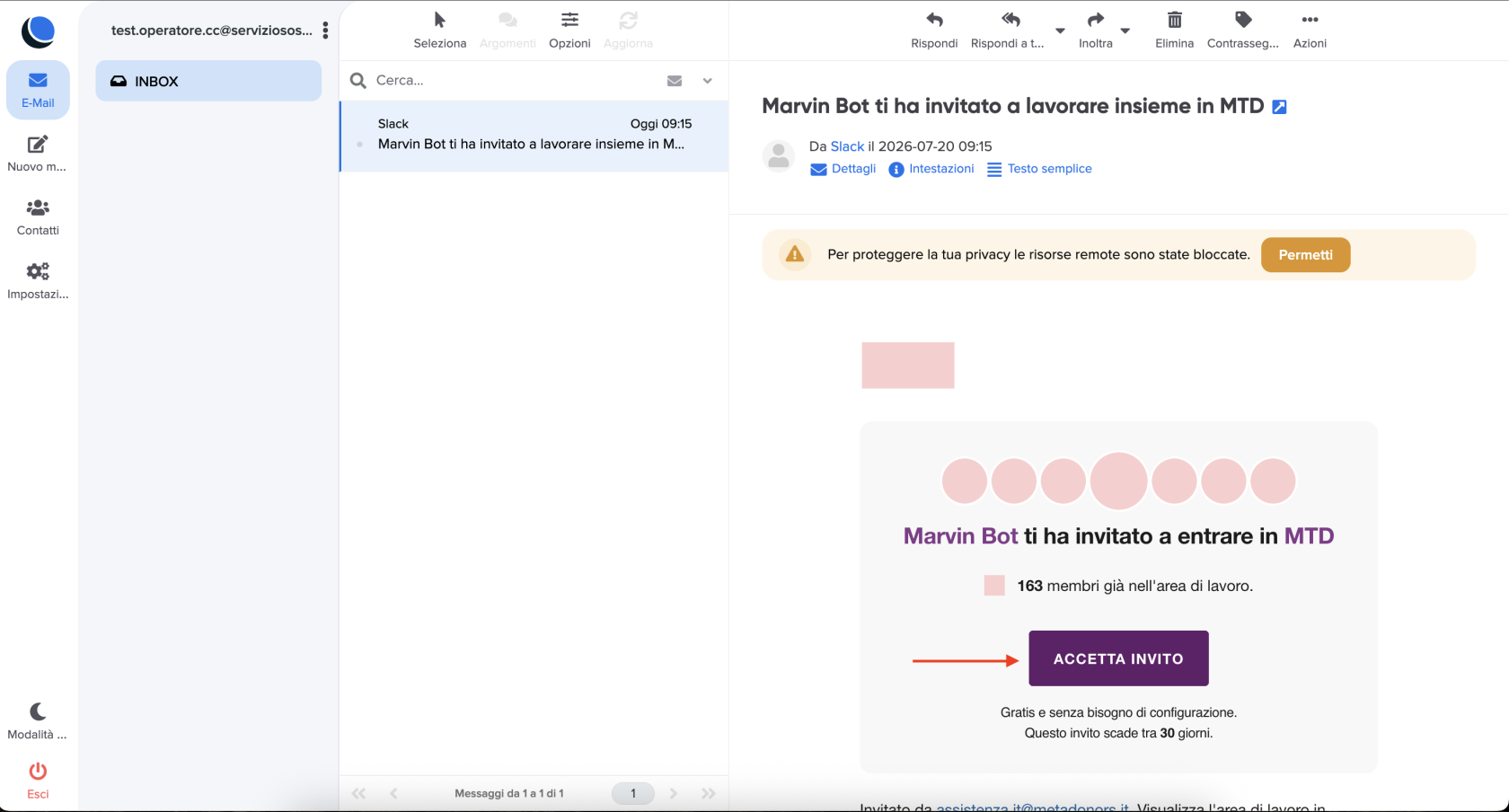Switch to Testo semplice view
Image resolution: width=1509 pixels, height=812 pixels.
pyautogui.click(x=1039, y=169)
